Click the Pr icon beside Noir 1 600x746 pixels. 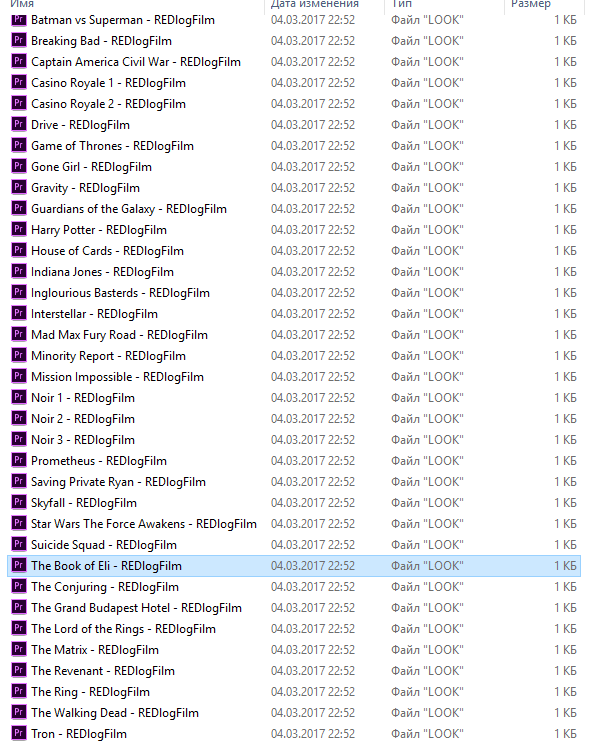19,398
